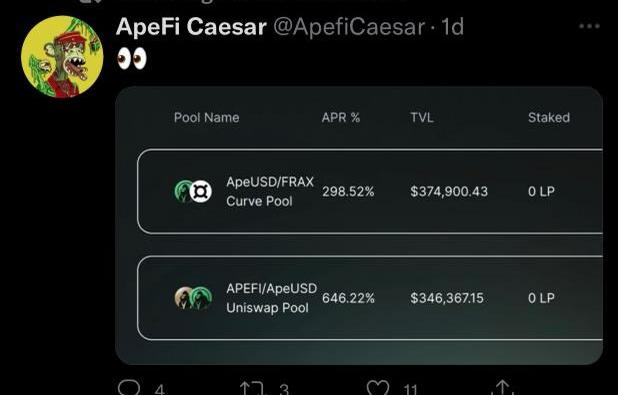
Task: Open the ApeFi Caesar display name
Action: point(191,27)
